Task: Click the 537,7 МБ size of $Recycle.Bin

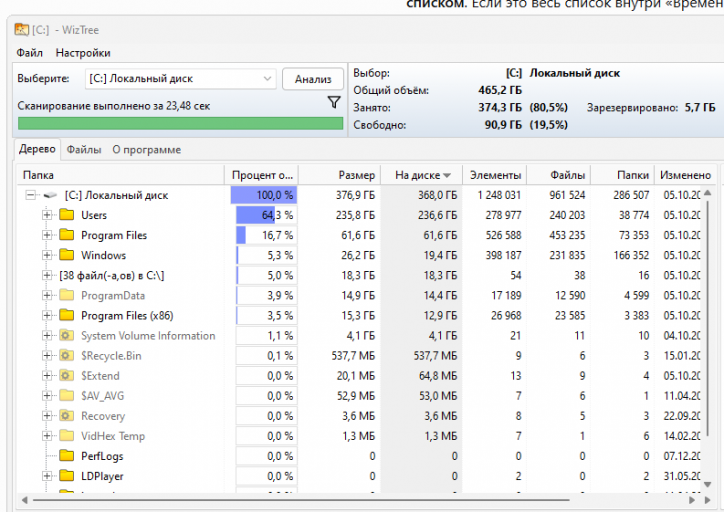Action: tap(353, 355)
